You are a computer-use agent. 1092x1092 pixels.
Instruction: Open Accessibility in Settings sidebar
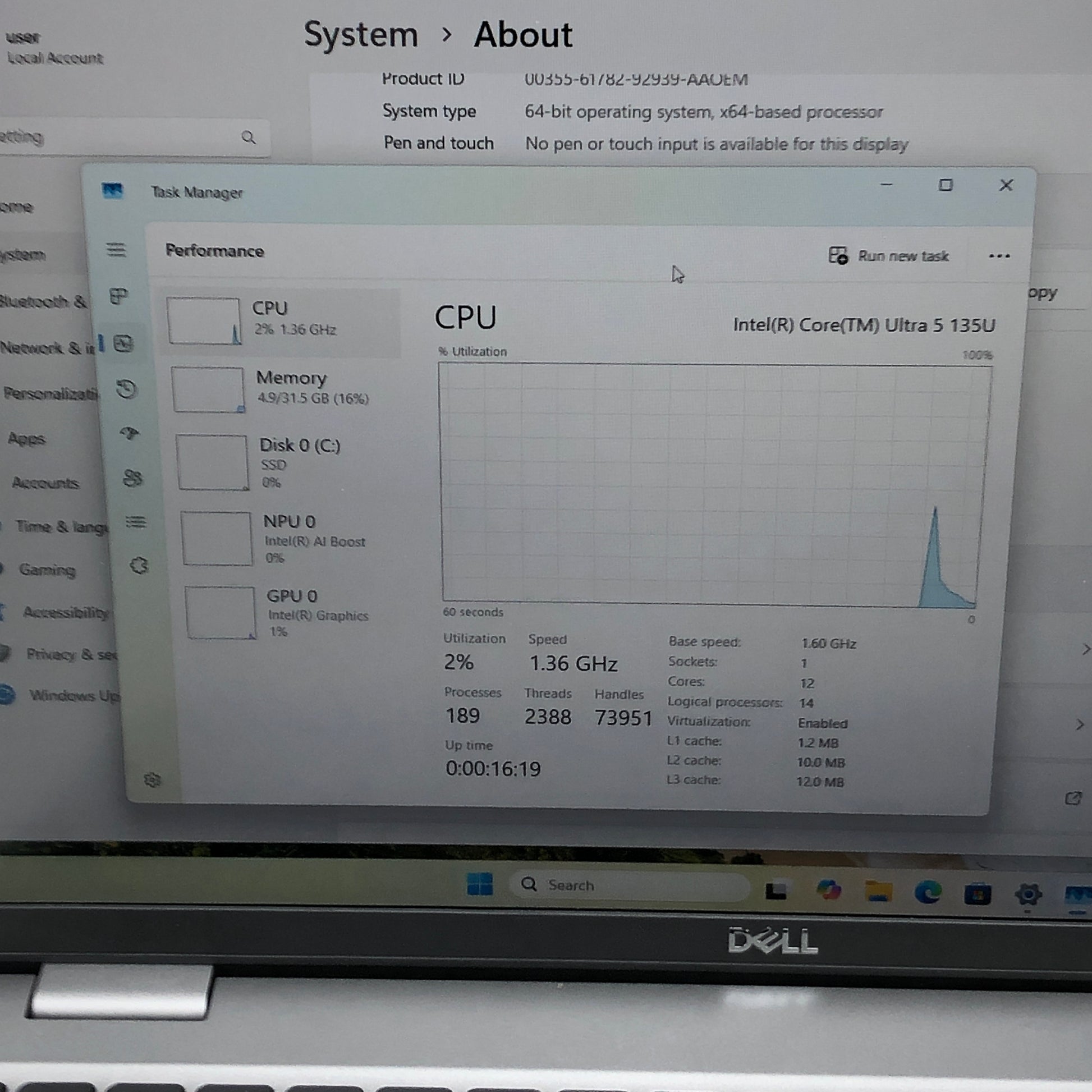66,613
